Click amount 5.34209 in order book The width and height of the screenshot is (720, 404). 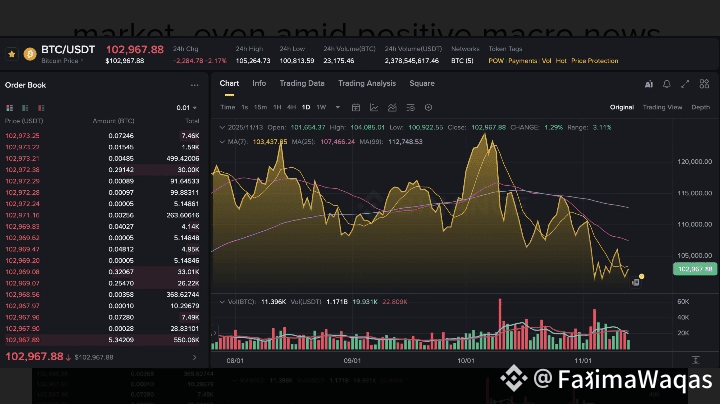[x=121, y=340]
